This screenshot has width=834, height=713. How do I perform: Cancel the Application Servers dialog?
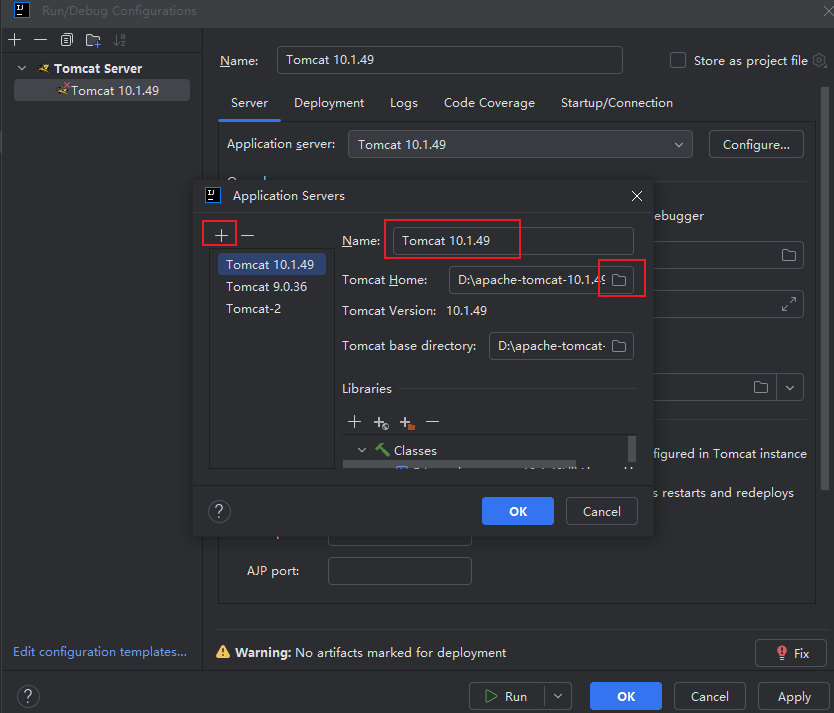(602, 511)
